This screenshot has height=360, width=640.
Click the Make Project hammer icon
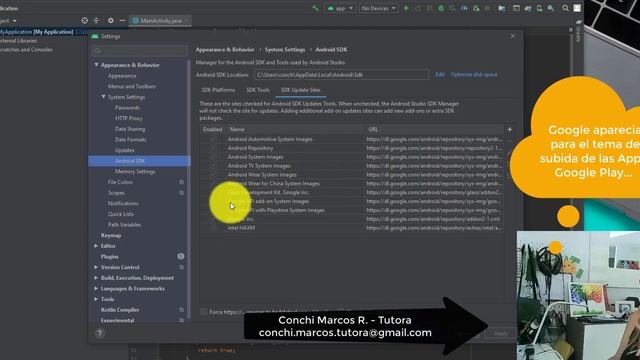[315, 8]
